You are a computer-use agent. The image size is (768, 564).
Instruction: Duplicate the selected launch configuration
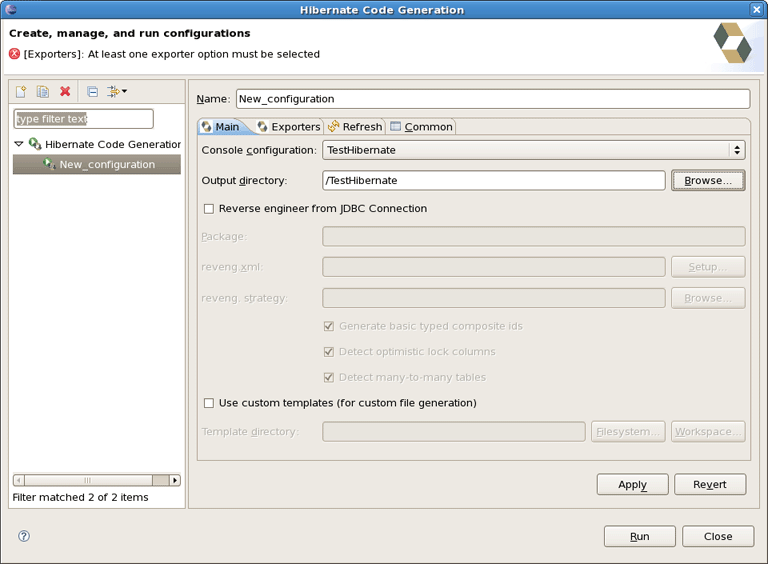pos(43,92)
